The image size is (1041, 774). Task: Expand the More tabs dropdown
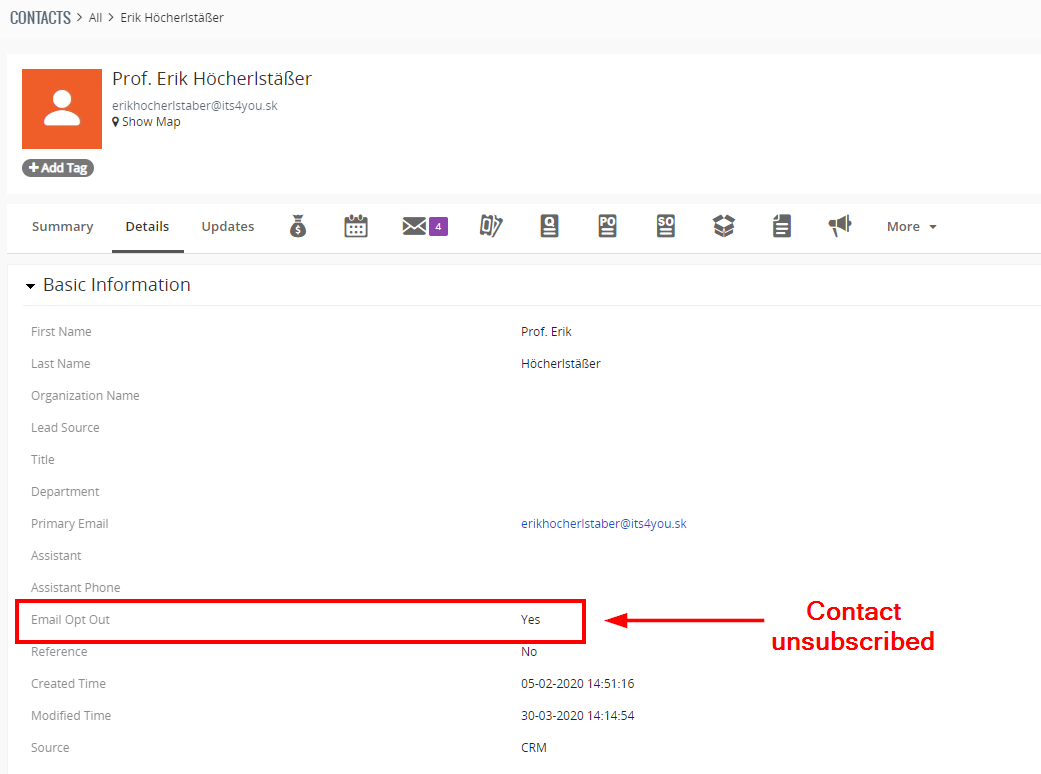click(x=912, y=227)
